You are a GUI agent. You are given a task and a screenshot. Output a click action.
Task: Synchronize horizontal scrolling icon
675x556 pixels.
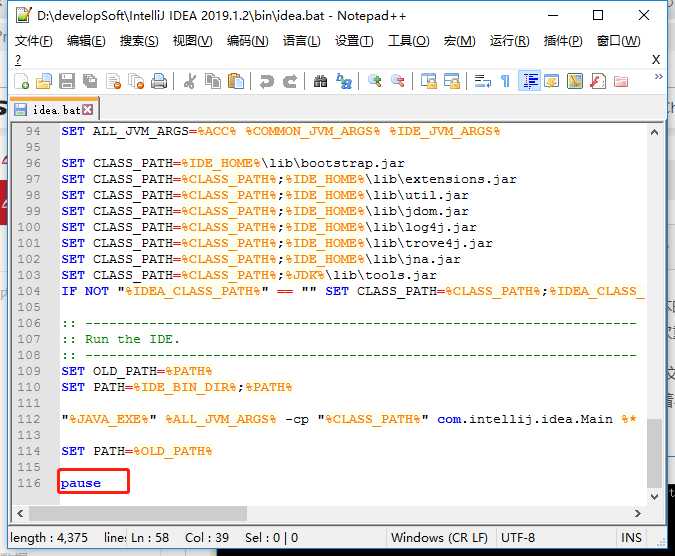[452, 81]
